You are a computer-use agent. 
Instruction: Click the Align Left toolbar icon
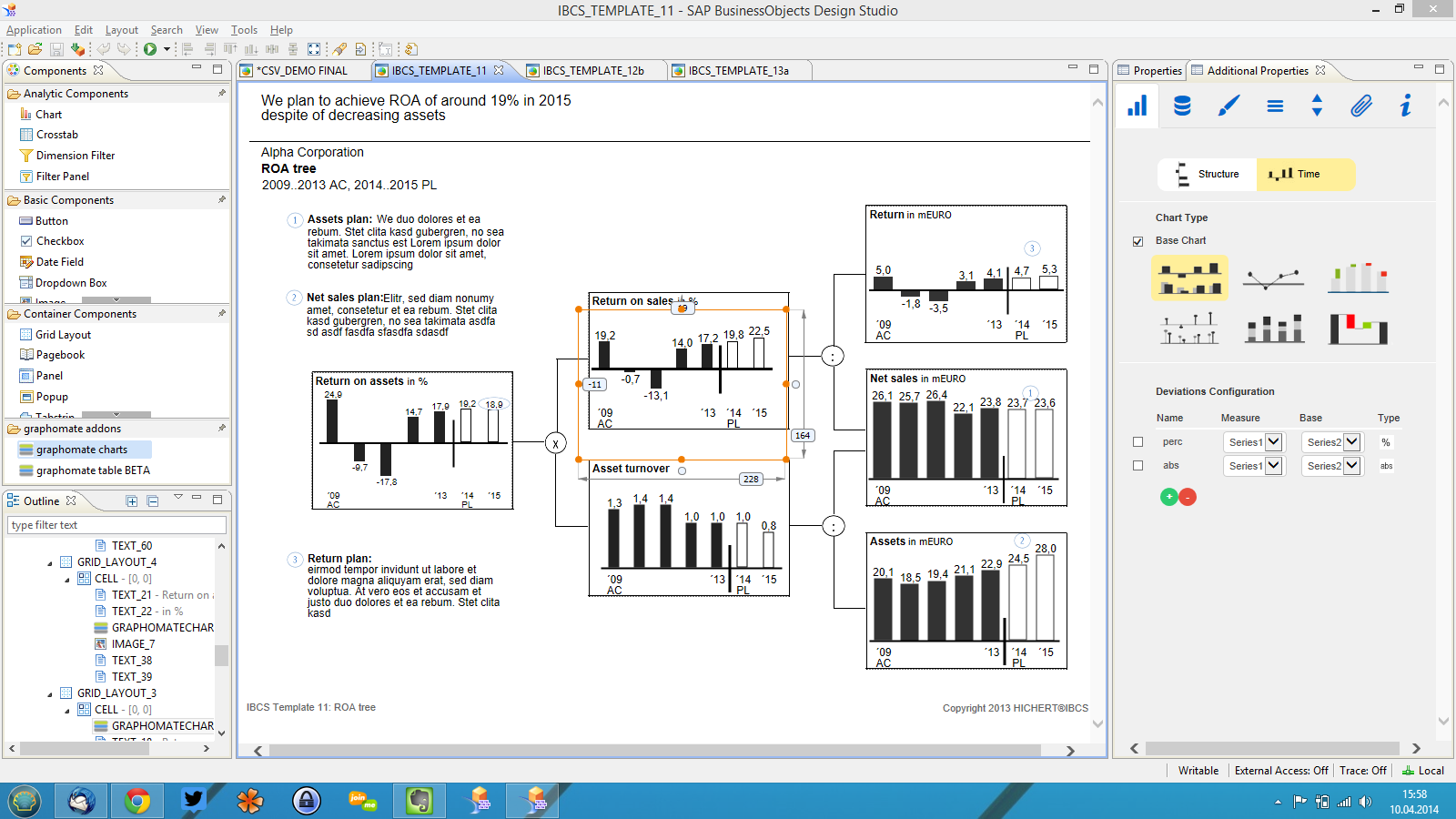point(188,49)
